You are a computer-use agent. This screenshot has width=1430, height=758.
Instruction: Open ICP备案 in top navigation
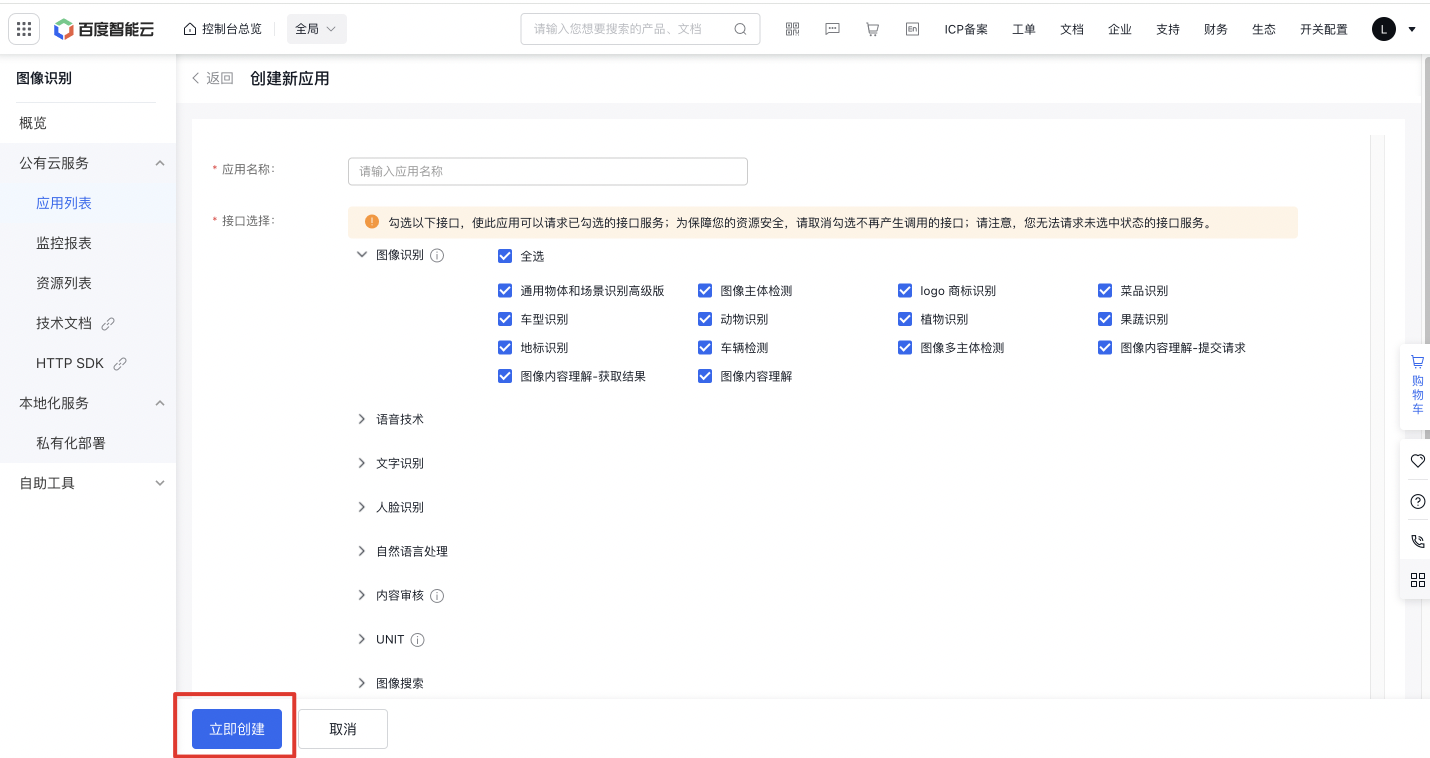coord(966,29)
